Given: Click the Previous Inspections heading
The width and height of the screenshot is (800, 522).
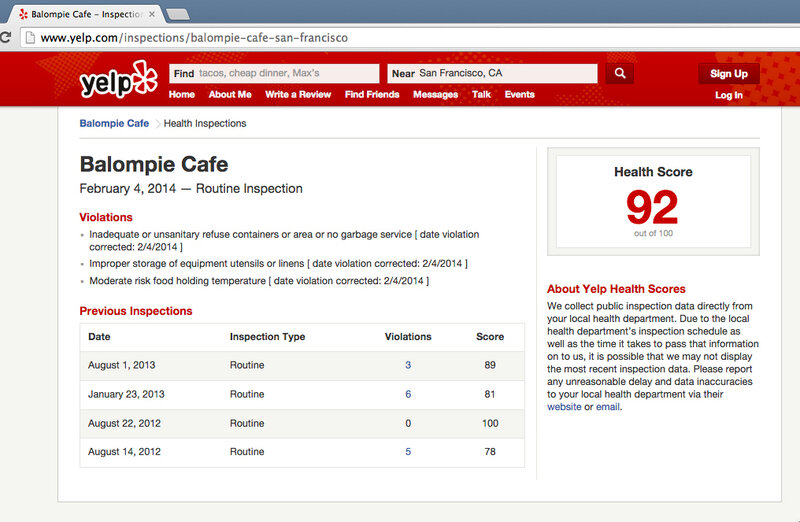Looking at the screenshot, I should [x=136, y=311].
